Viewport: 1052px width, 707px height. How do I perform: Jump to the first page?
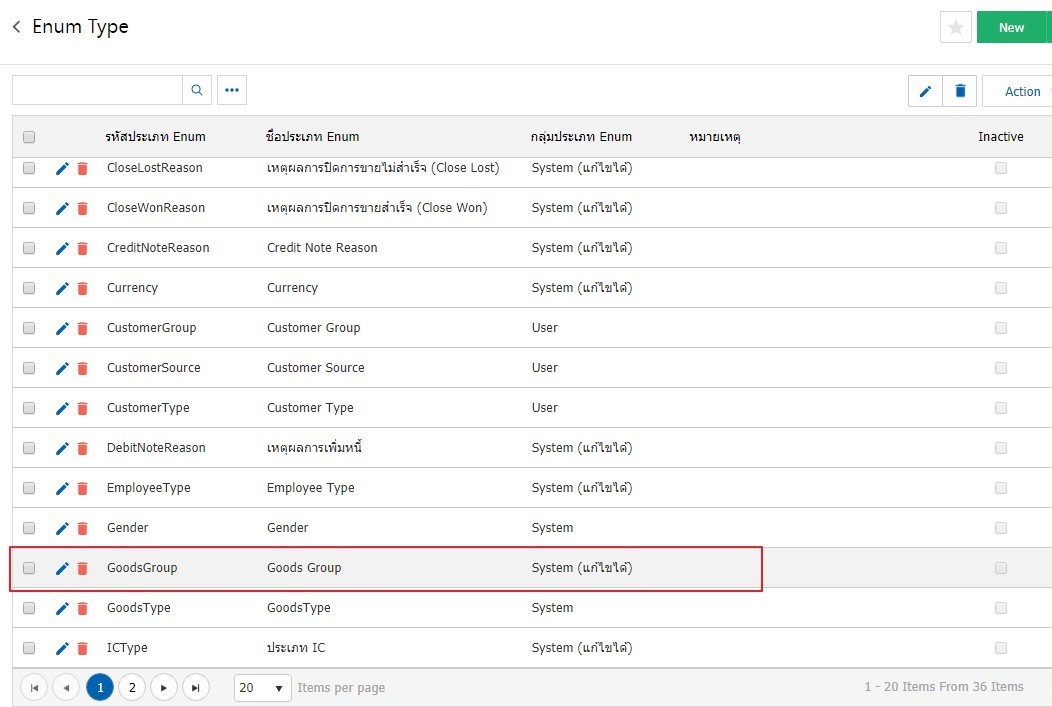(x=34, y=688)
